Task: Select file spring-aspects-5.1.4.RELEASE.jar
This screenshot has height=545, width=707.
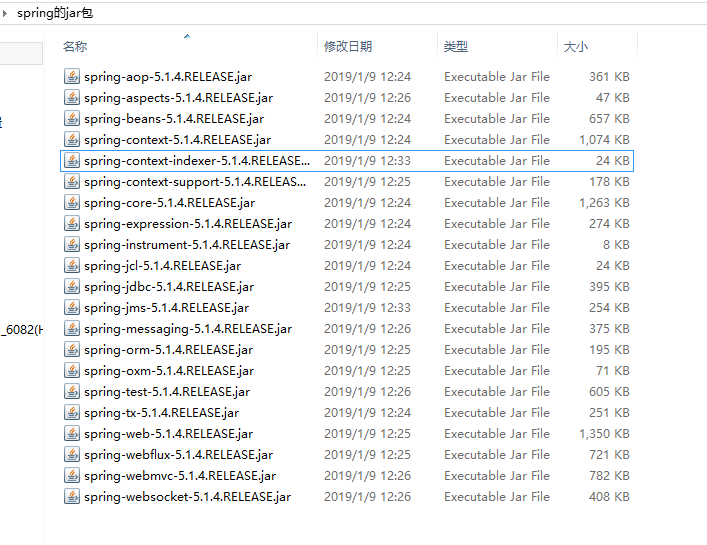Action: (x=178, y=97)
